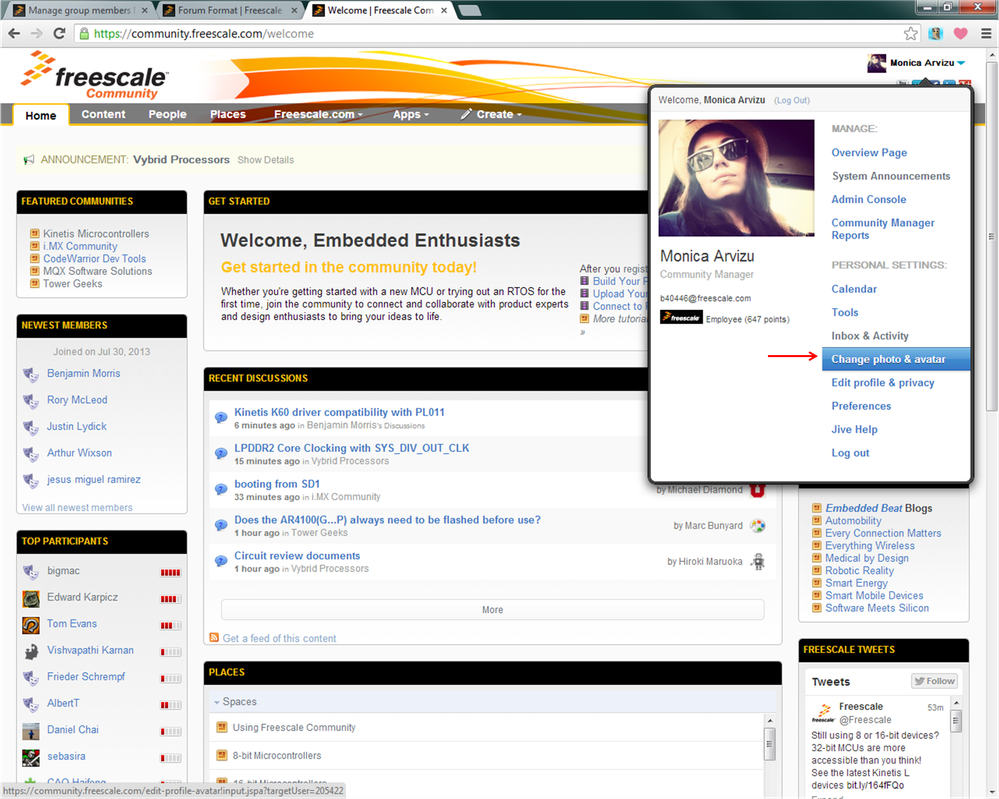Click Daniel Chai avatar picture

click(x=31, y=731)
